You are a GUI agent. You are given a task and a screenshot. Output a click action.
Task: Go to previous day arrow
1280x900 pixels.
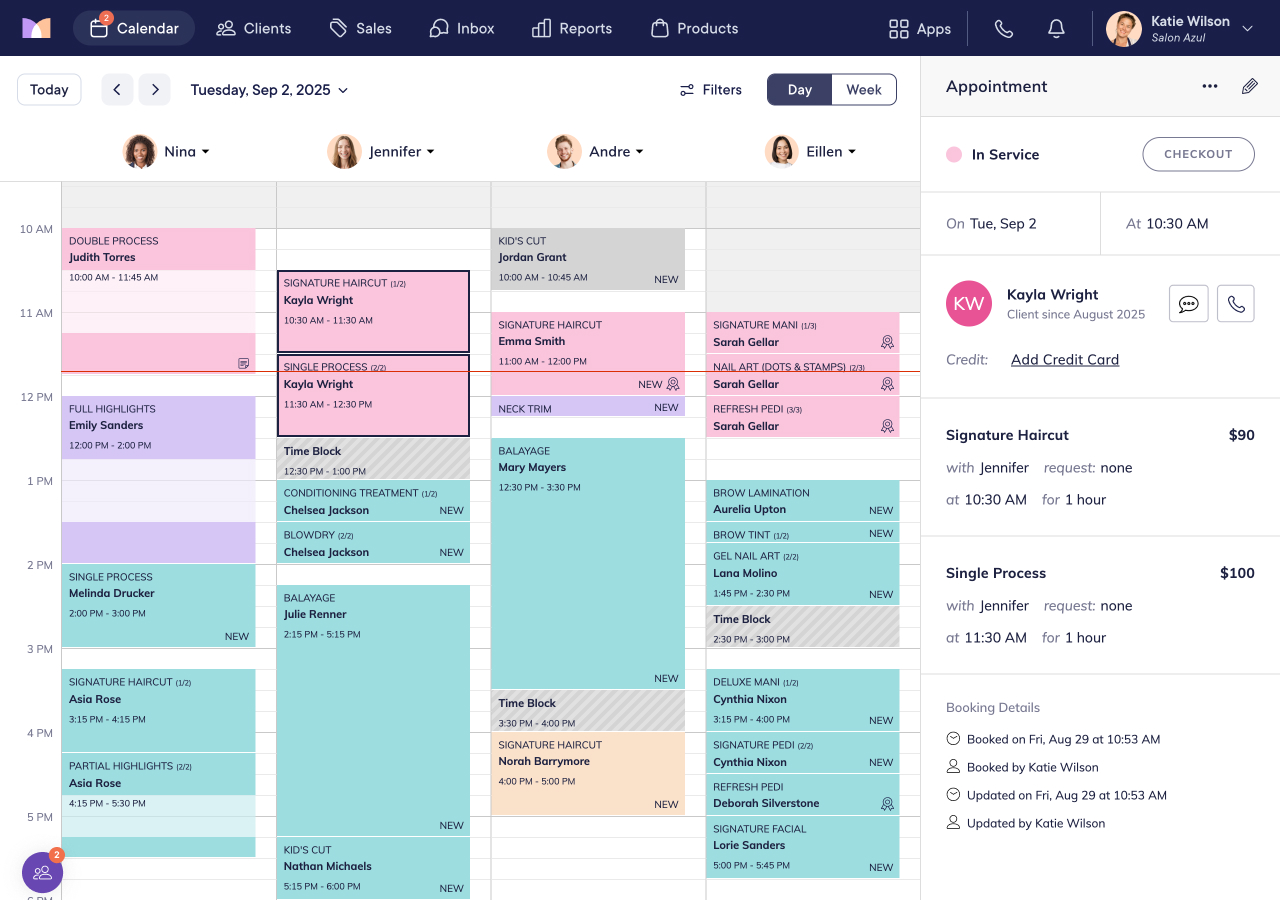pos(117,90)
